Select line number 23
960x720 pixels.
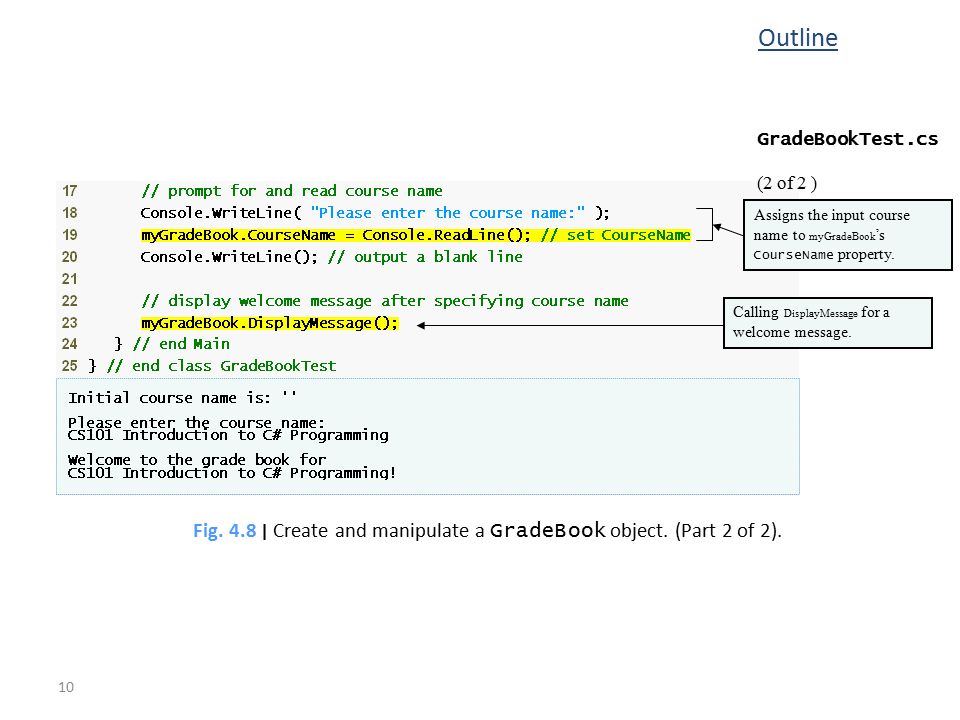pos(69,323)
